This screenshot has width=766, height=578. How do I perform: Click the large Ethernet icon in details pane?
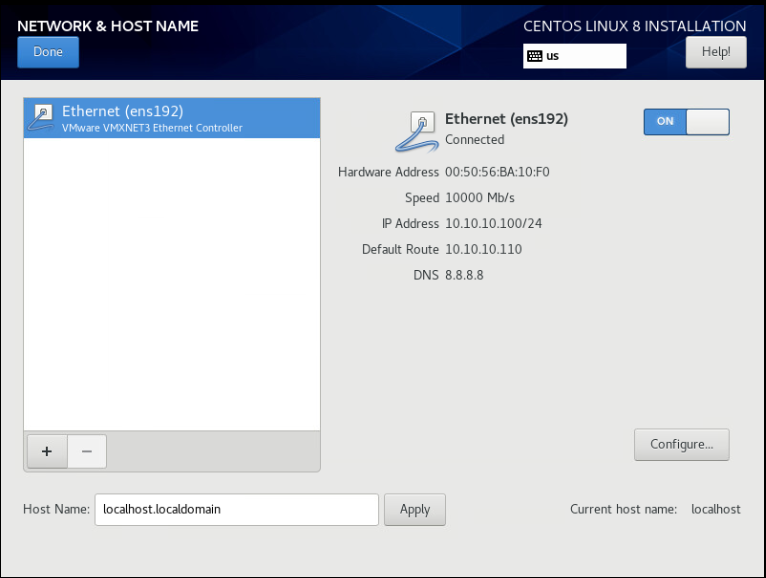[417, 132]
